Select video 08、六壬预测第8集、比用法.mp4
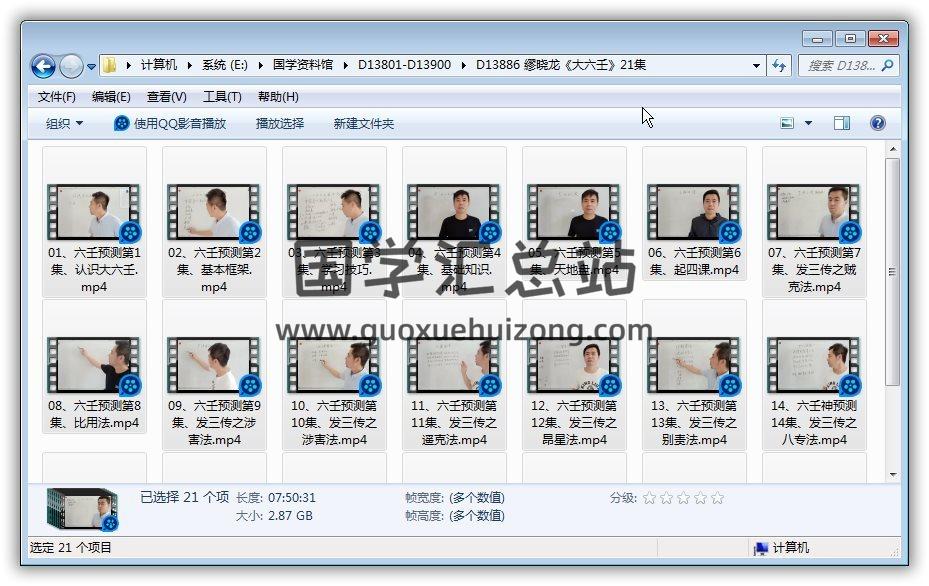Viewport: 929px width, 586px height. (94, 366)
